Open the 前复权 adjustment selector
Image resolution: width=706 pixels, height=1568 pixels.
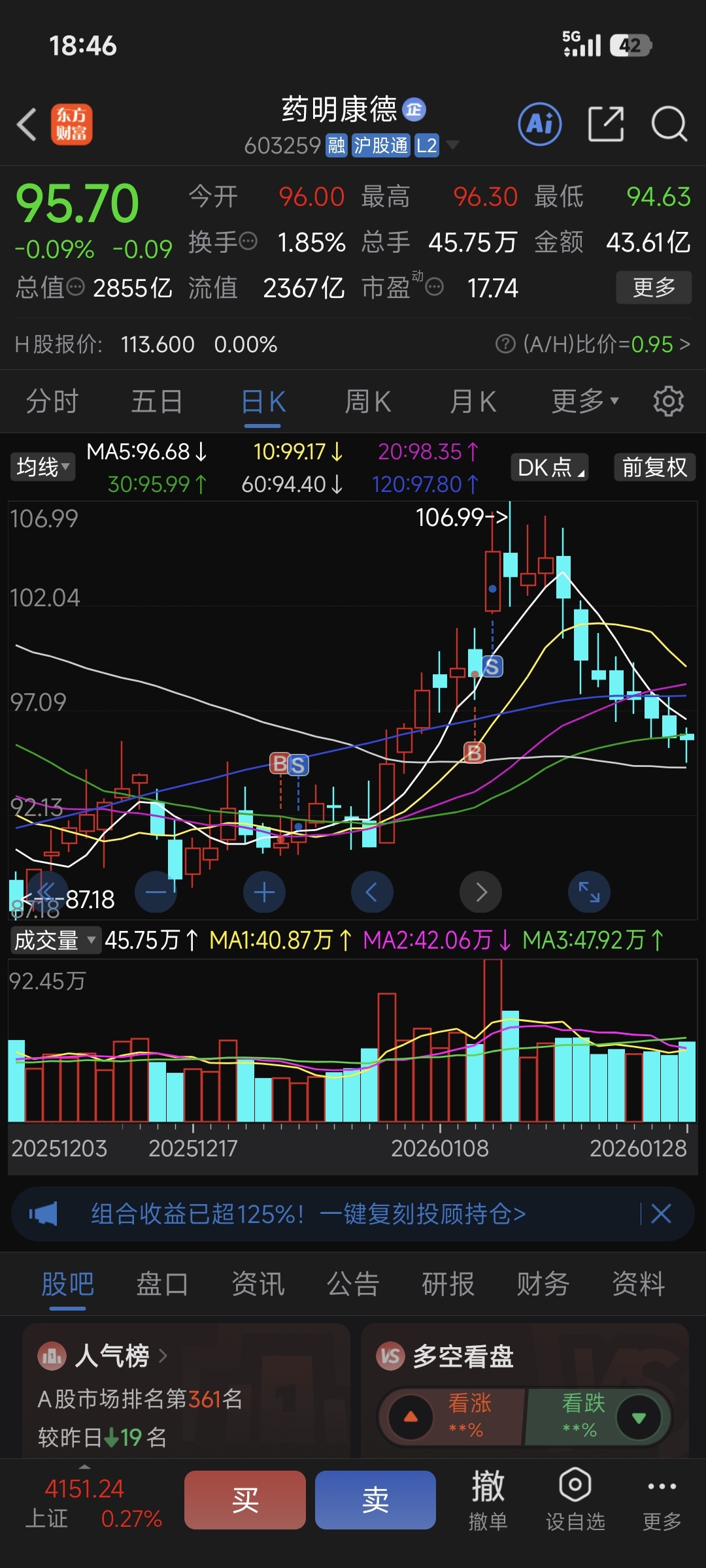coord(654,467)
